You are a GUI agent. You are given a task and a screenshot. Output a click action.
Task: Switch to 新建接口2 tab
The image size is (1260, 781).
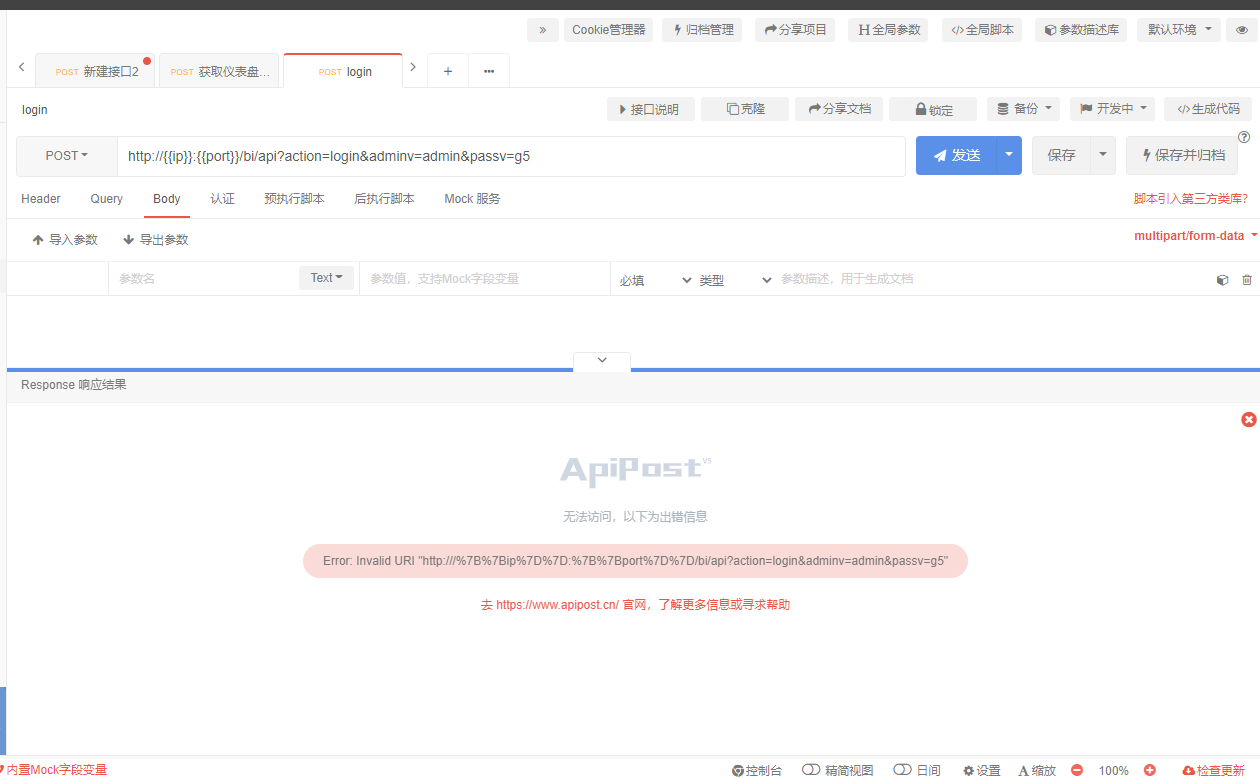click(x=96, y=72)
